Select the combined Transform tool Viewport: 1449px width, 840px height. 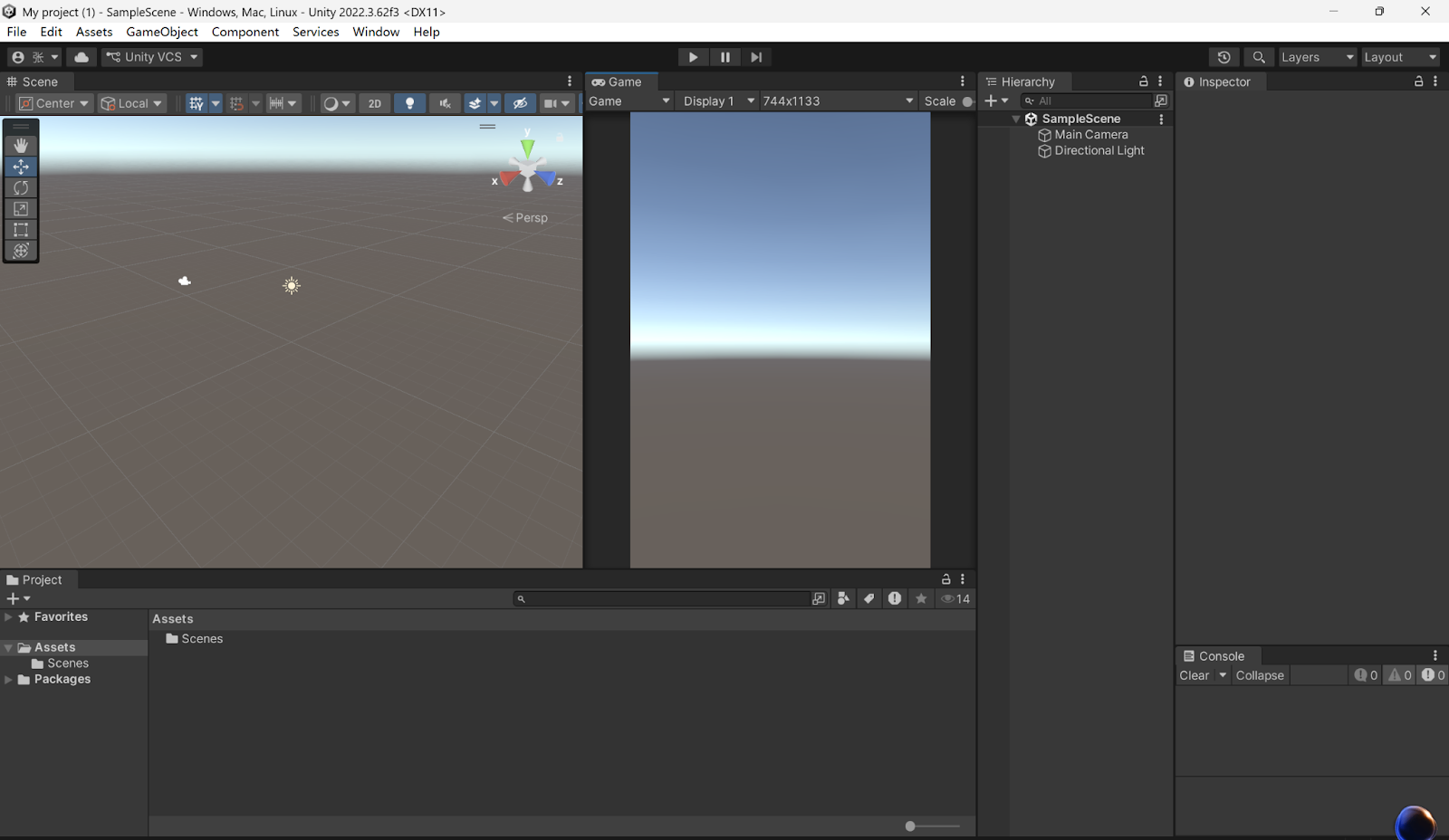pos(20,251)
